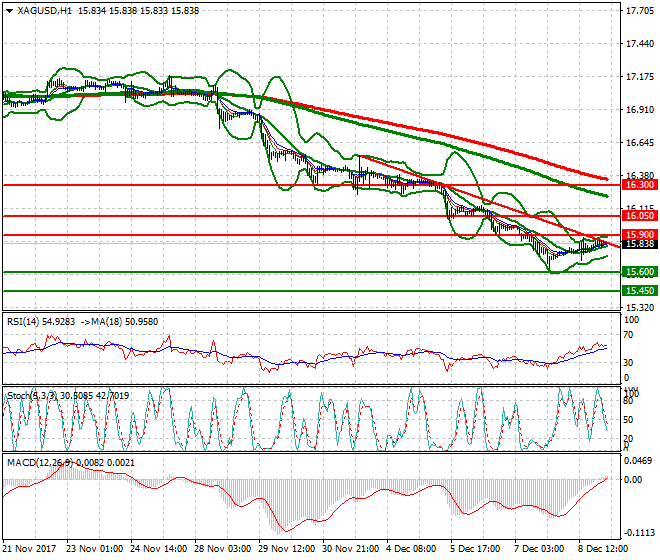
Task: Click the 17.705 price scale value
Action: 640,11
